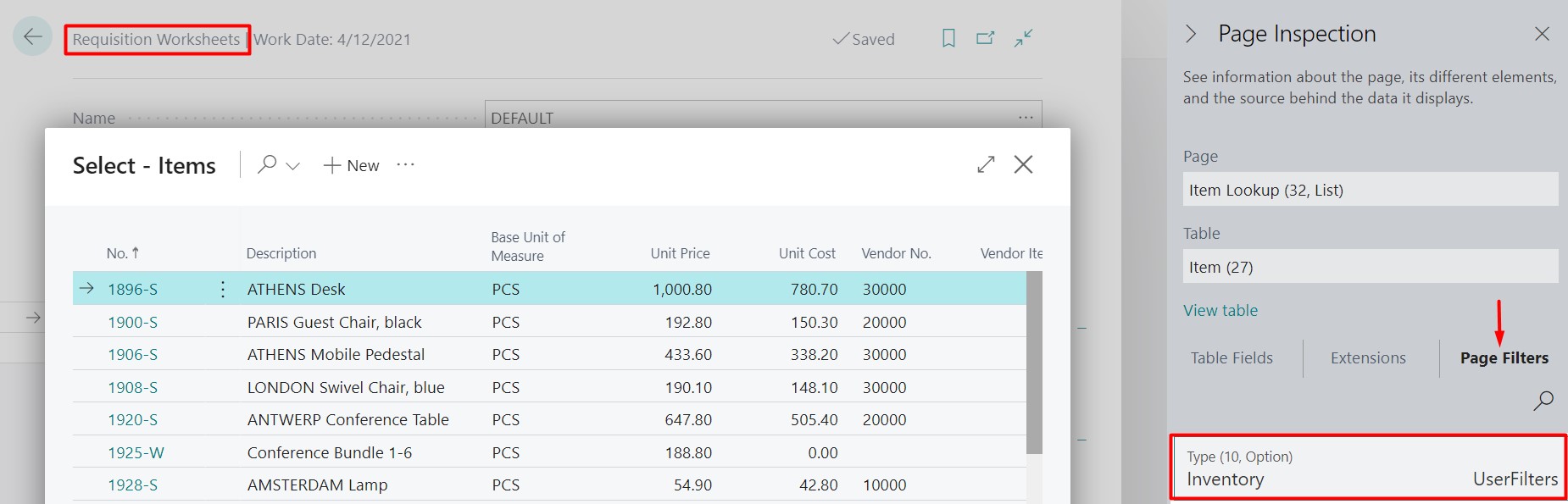1568x504 pixels.
Task: Select the Page Filters tab
Action: tap(1504, 358)
